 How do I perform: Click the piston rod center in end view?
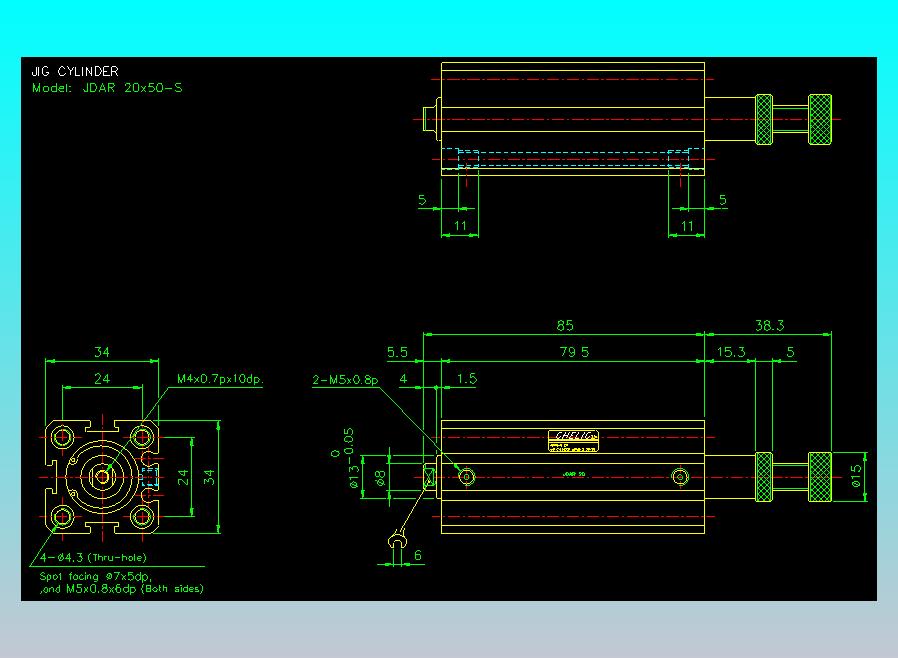[x=103, y=476]
